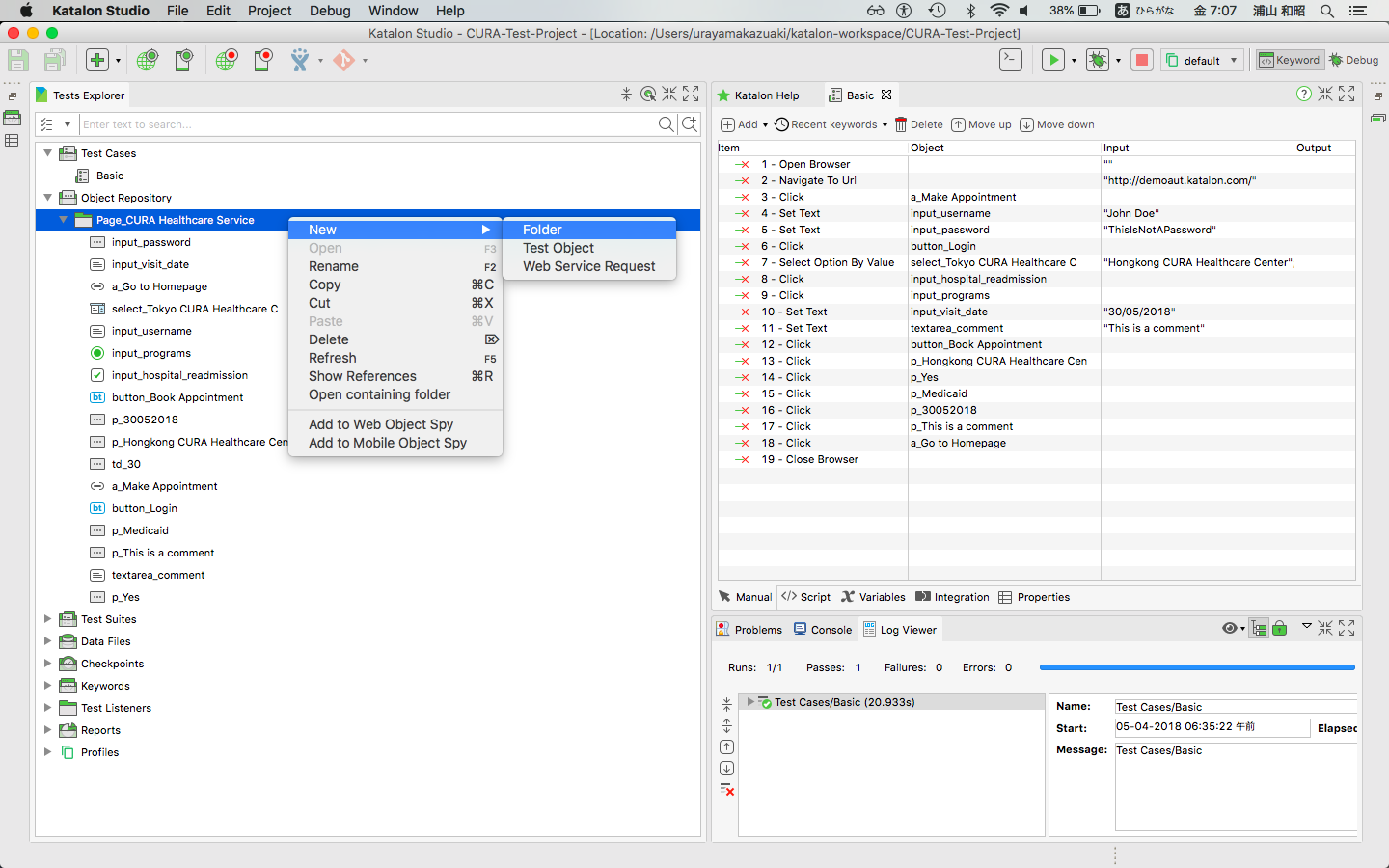Image resolution: width=1389 pixels, height=868 pixels.
Task: Expand the Test Suites folder
Action: (47, 619)
